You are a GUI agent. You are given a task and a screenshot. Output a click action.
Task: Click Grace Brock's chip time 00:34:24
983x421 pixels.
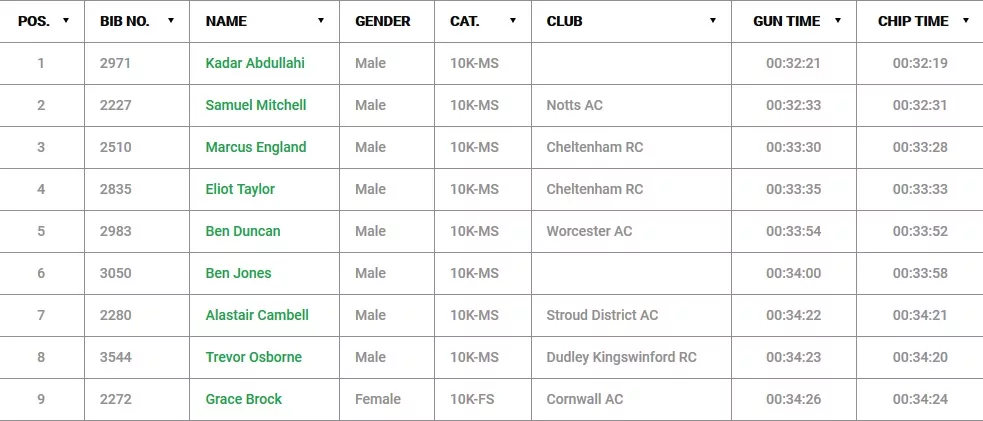(920, 399)
